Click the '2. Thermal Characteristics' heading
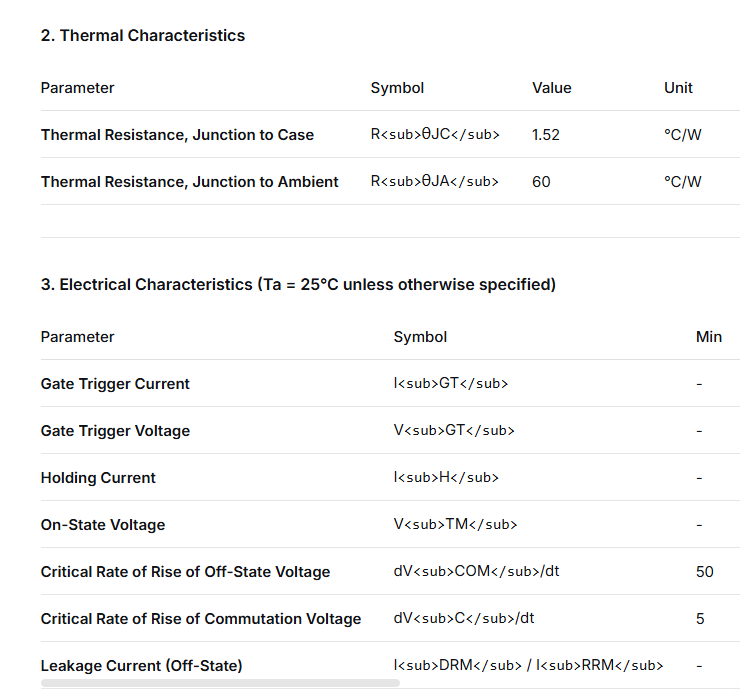Image resolution: width=740 pixels, height=696 pixels. tap(142, 35)
